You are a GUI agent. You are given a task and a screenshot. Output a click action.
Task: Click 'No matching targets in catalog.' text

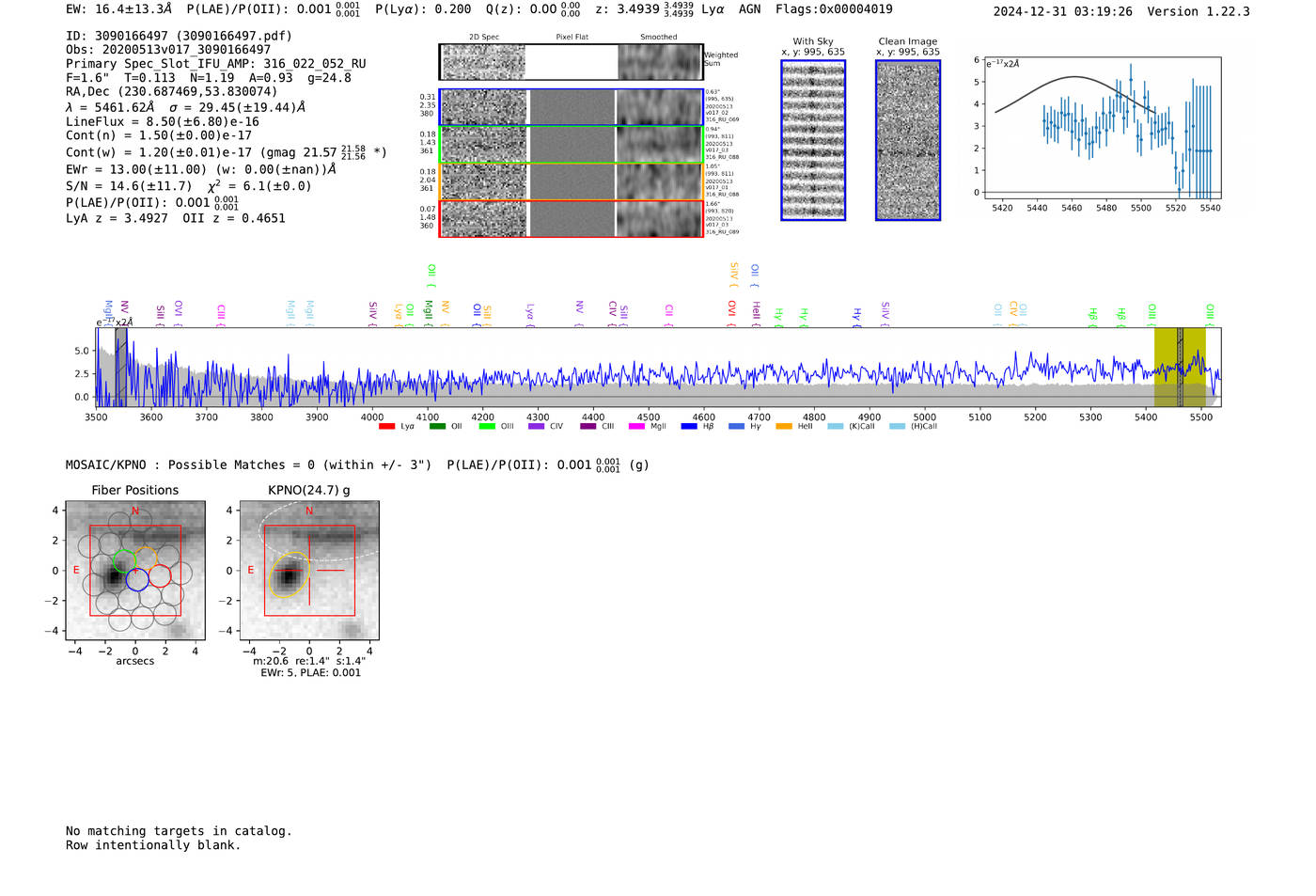[x=179, y=831]
